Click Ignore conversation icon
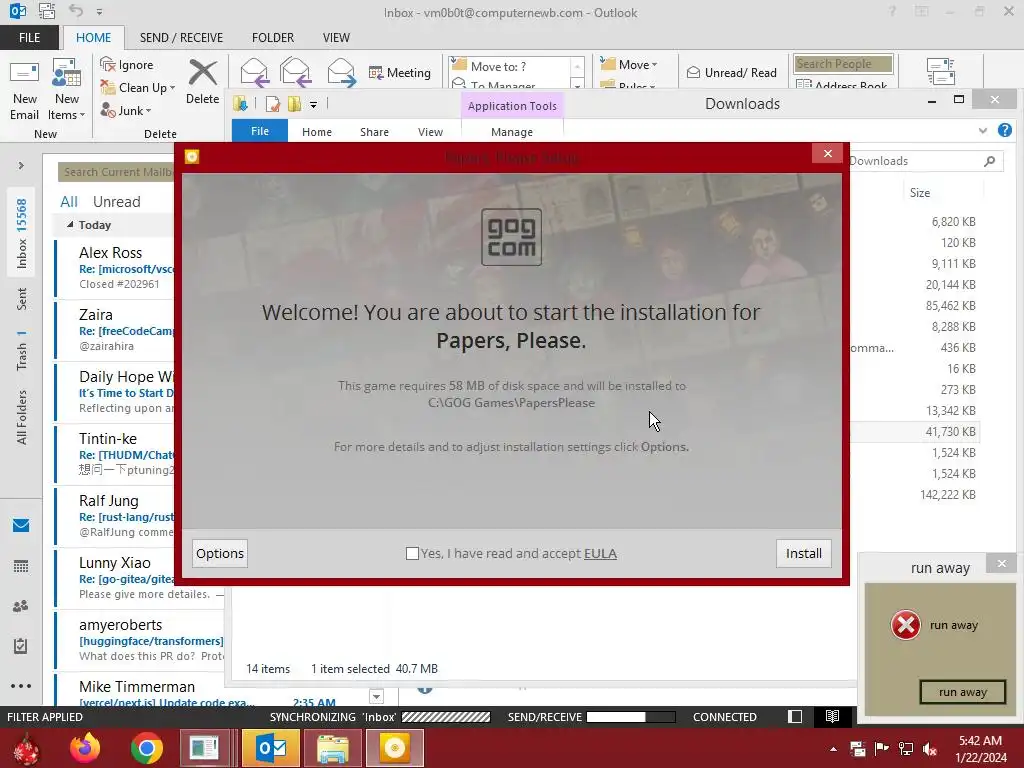Viewport: 1024px width, 768px height. click(x=127, y=65)
